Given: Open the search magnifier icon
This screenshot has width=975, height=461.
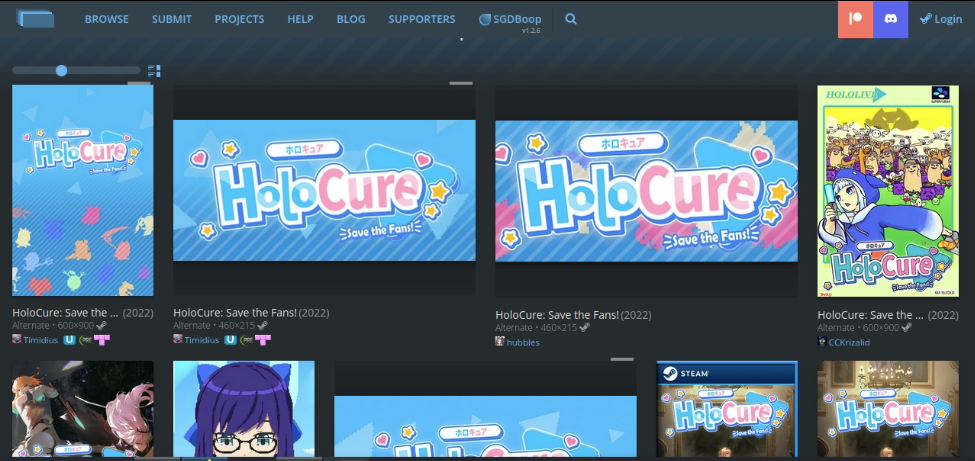Looking at the screenshot, I should pyautogui.click(x=571, y=19).
